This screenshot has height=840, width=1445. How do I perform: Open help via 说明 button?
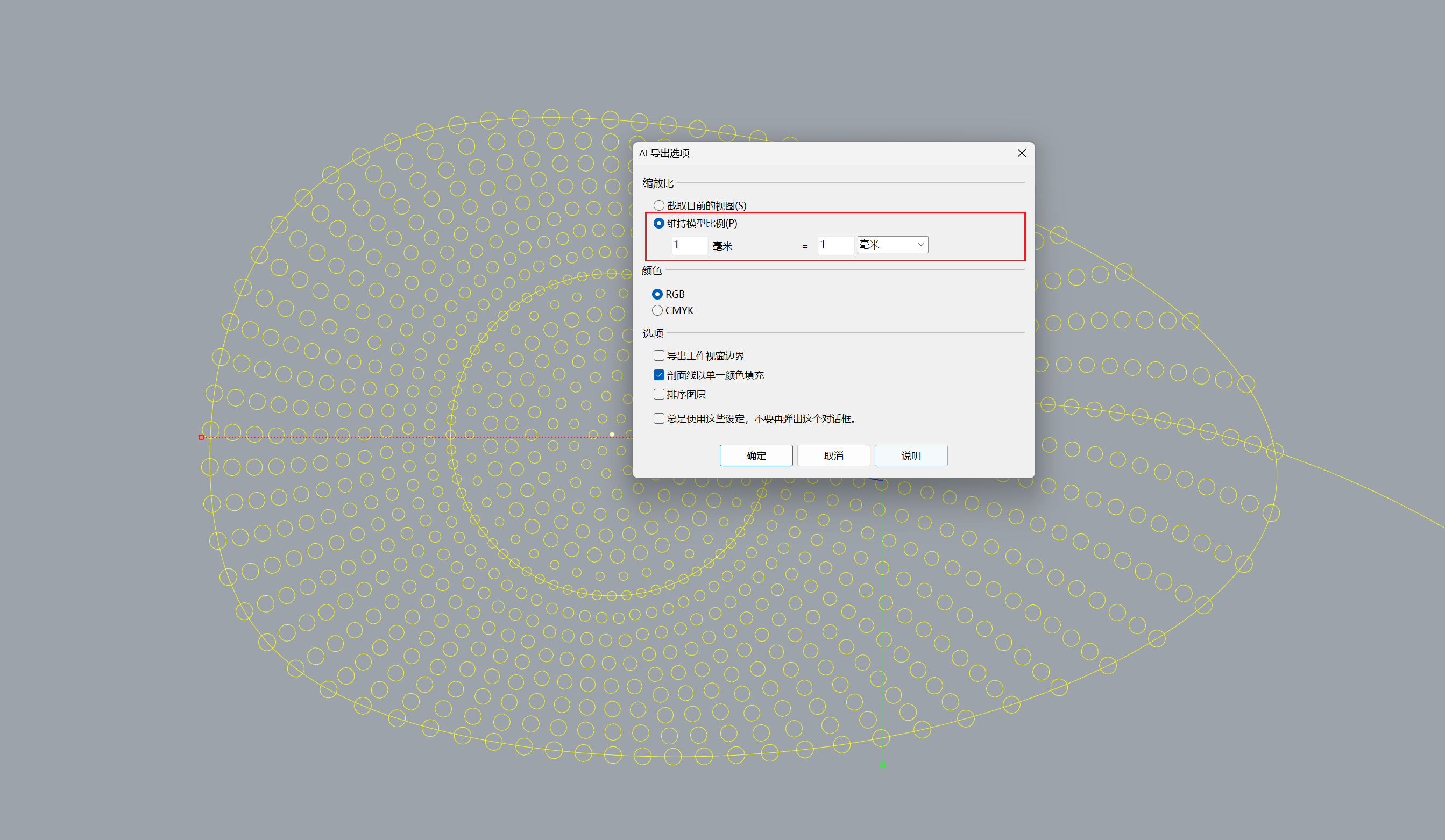click(911, 455)
